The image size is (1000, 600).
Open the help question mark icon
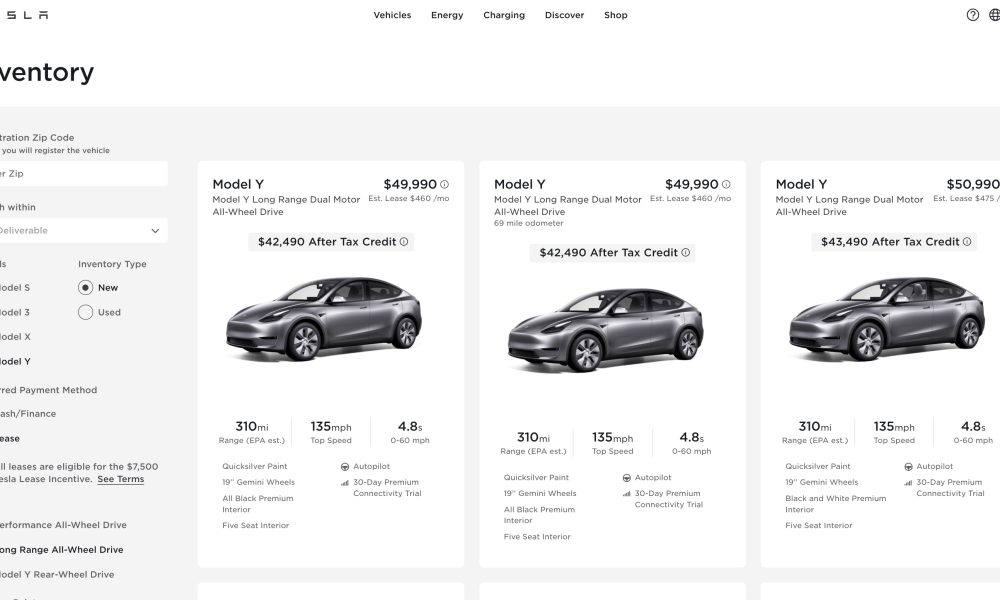point(973,15)
